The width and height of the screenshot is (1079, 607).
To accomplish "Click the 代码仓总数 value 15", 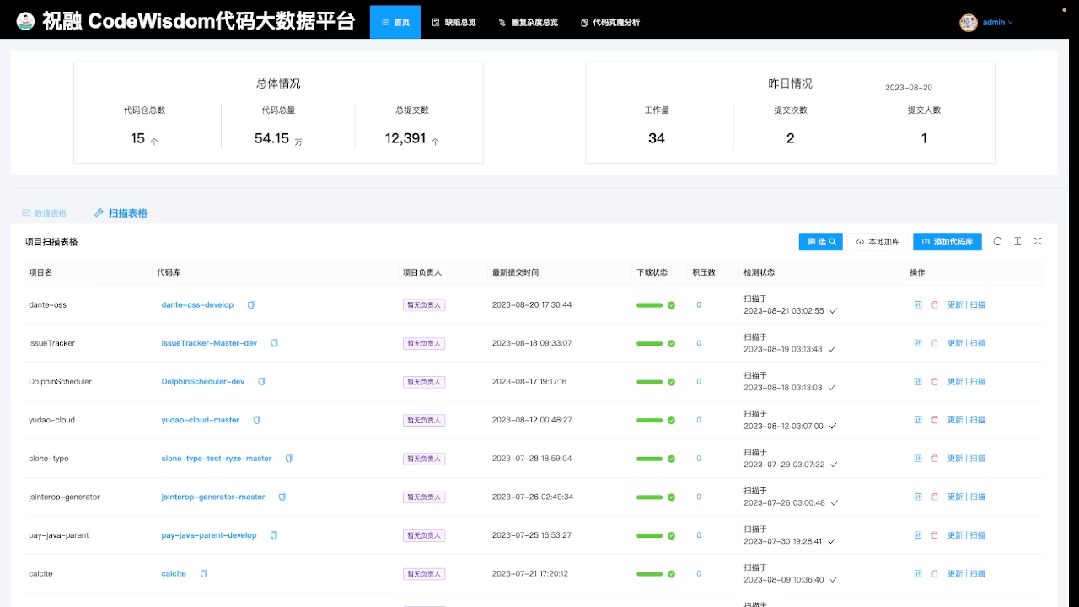I will click(x=138, y=138).
